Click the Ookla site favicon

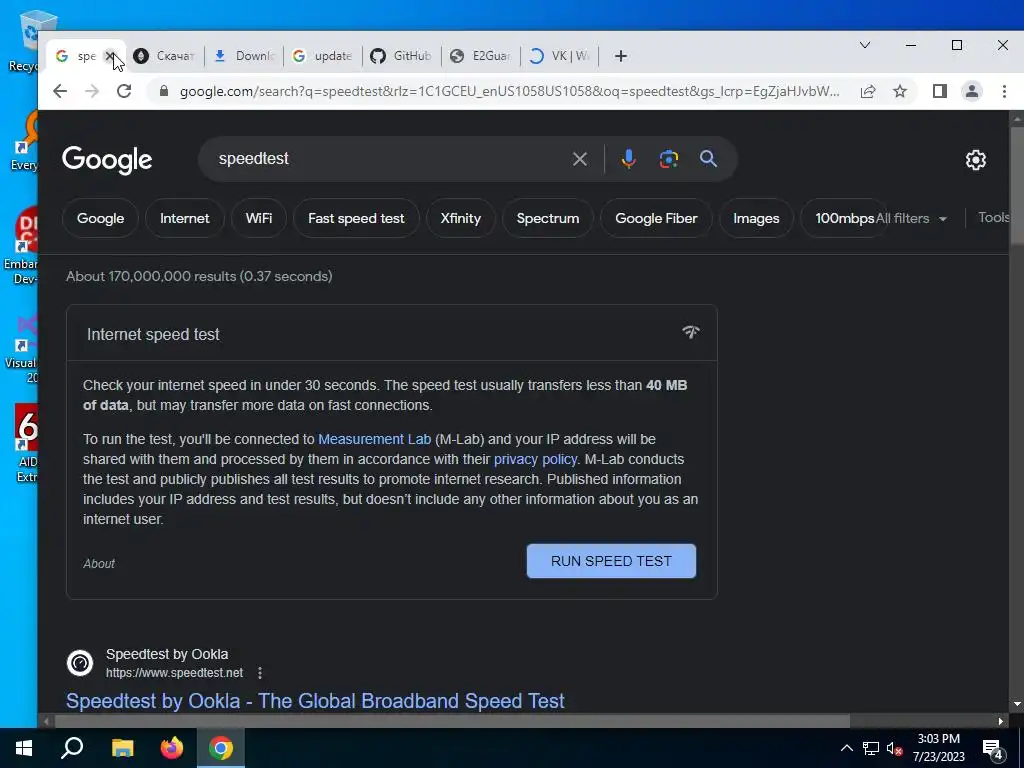tap(80, 663)
